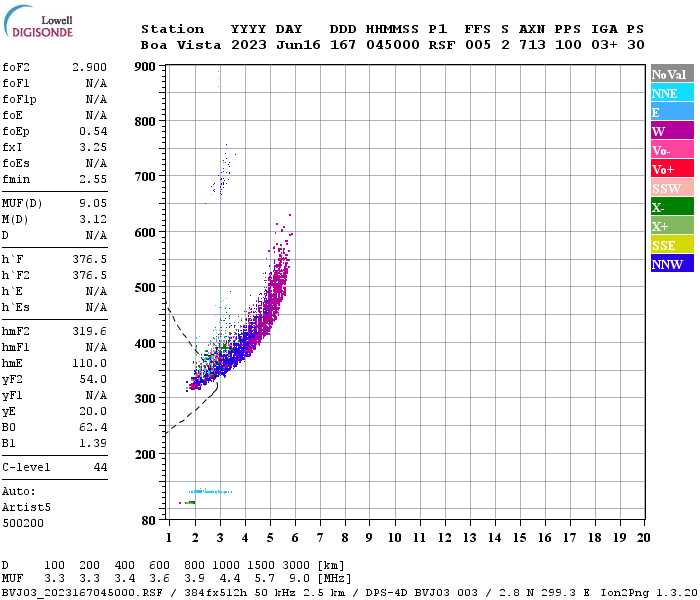
Task: Click the Jun16 date in header
Action: point(298,45)
